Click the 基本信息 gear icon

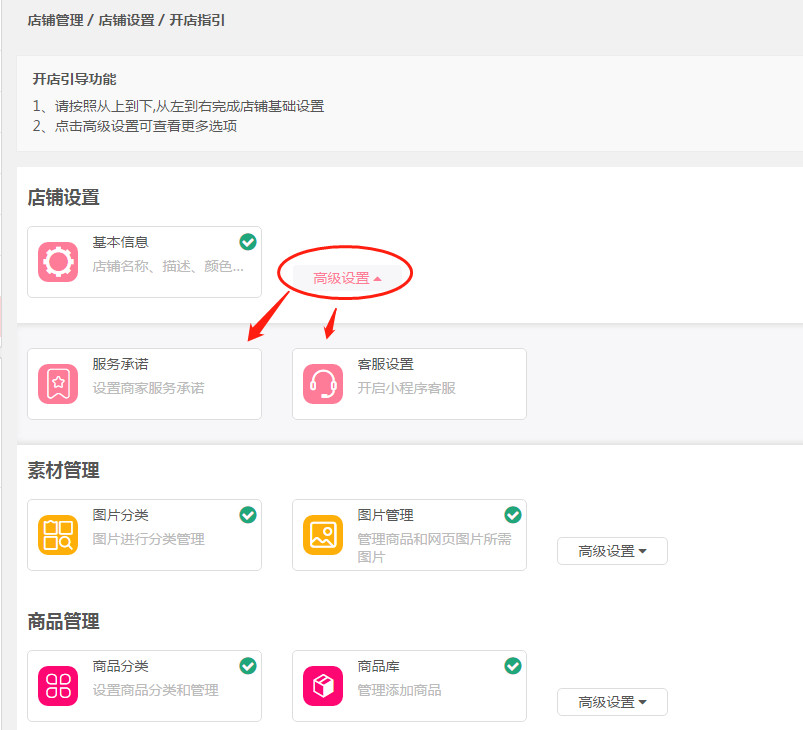(58, 262)
